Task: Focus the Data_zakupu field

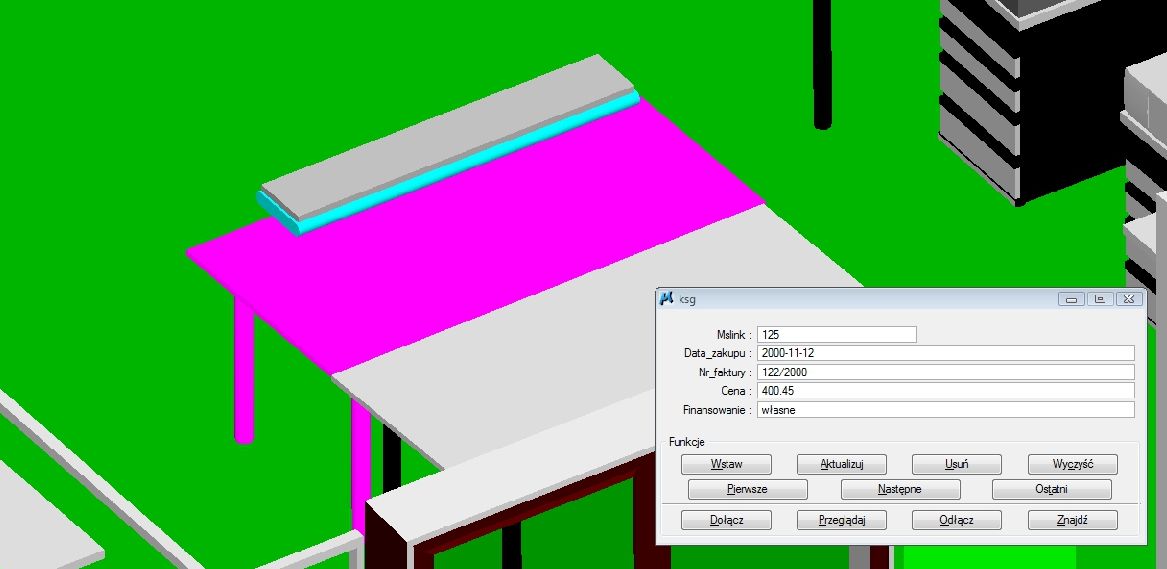Action: click(945, 353)
